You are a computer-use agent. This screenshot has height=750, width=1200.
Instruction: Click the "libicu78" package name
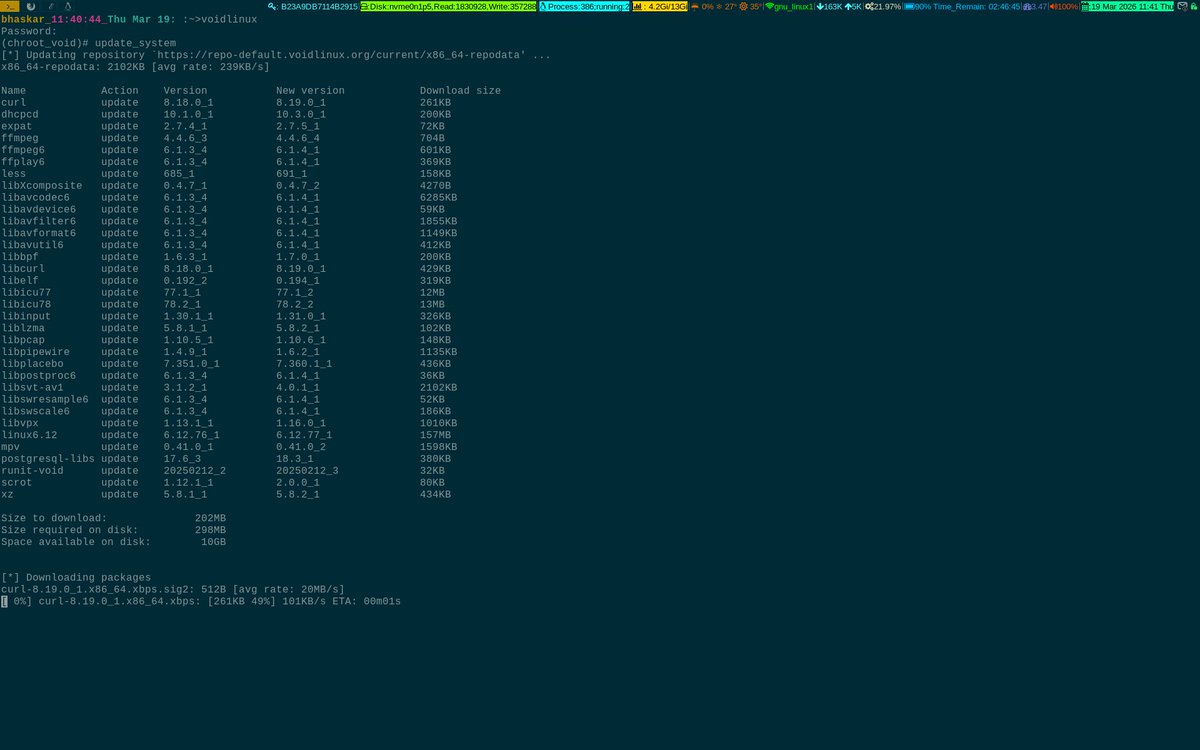26,306
